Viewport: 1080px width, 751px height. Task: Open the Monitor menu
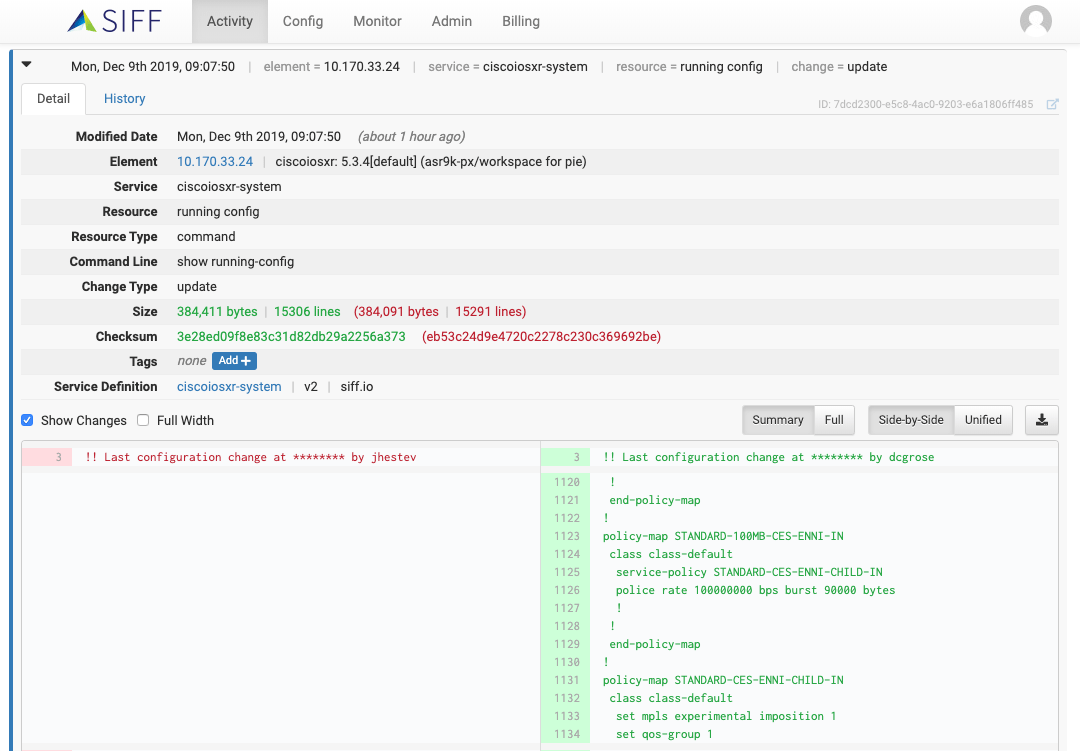point(377,21)
